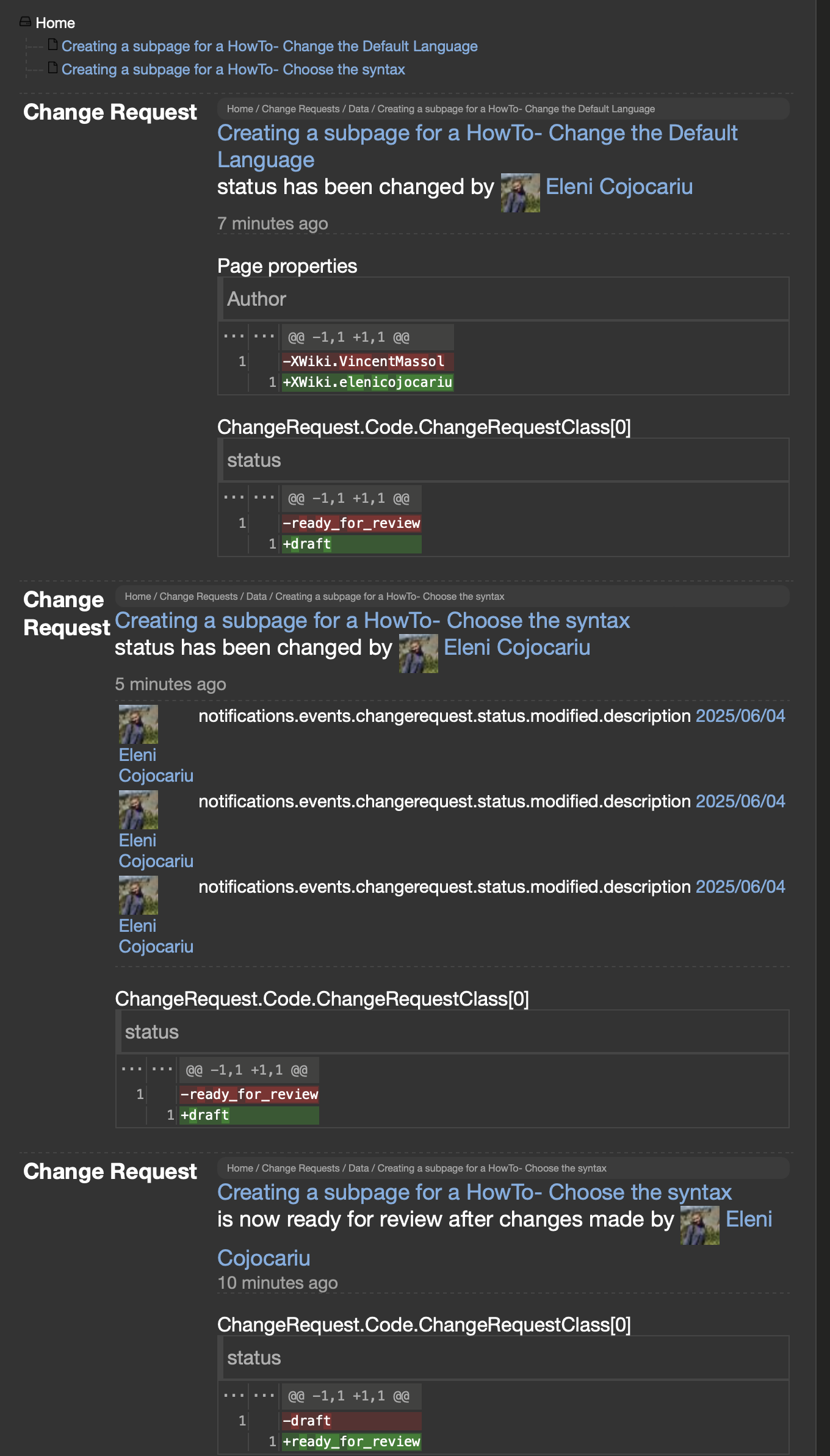Open tree item 'Choose the syntax'
Viewport: 830px width, 1456px height.
[233, 70]
